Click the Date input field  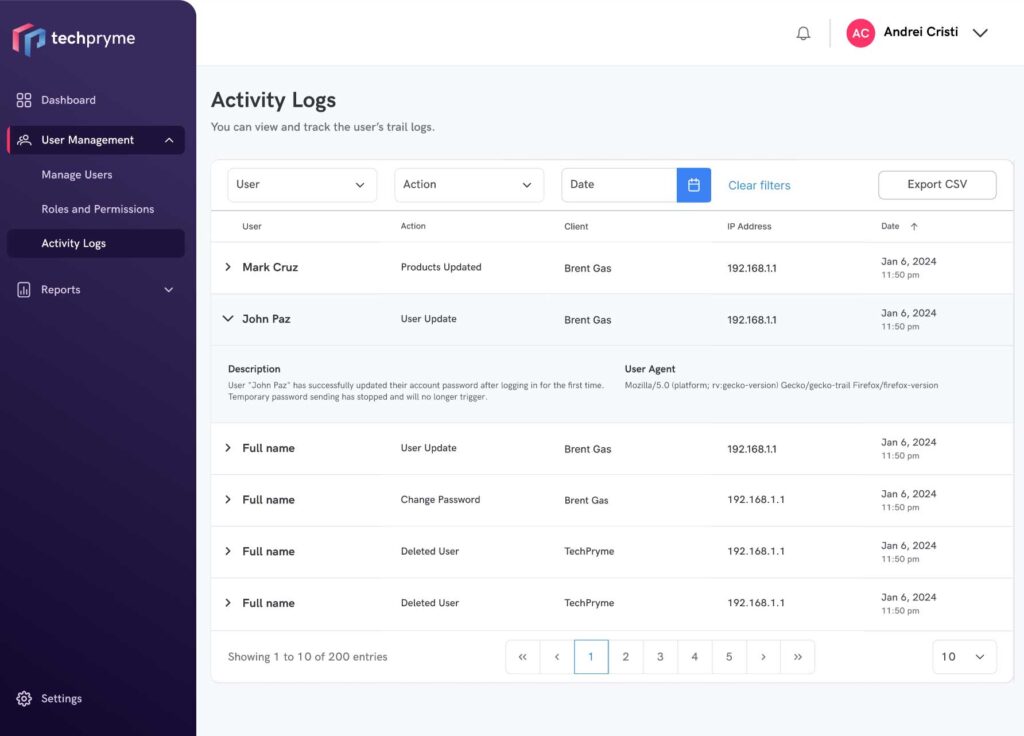[618, 185]
